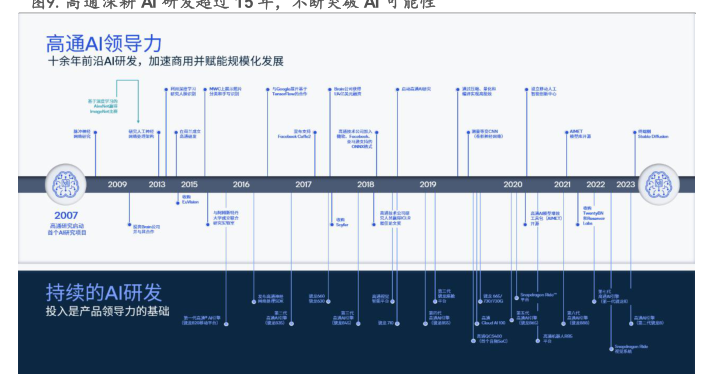Click the brain icon at the timeline's left end
Image resolution: width=702 pixels, height=374 pixels.
click(66, 184)
